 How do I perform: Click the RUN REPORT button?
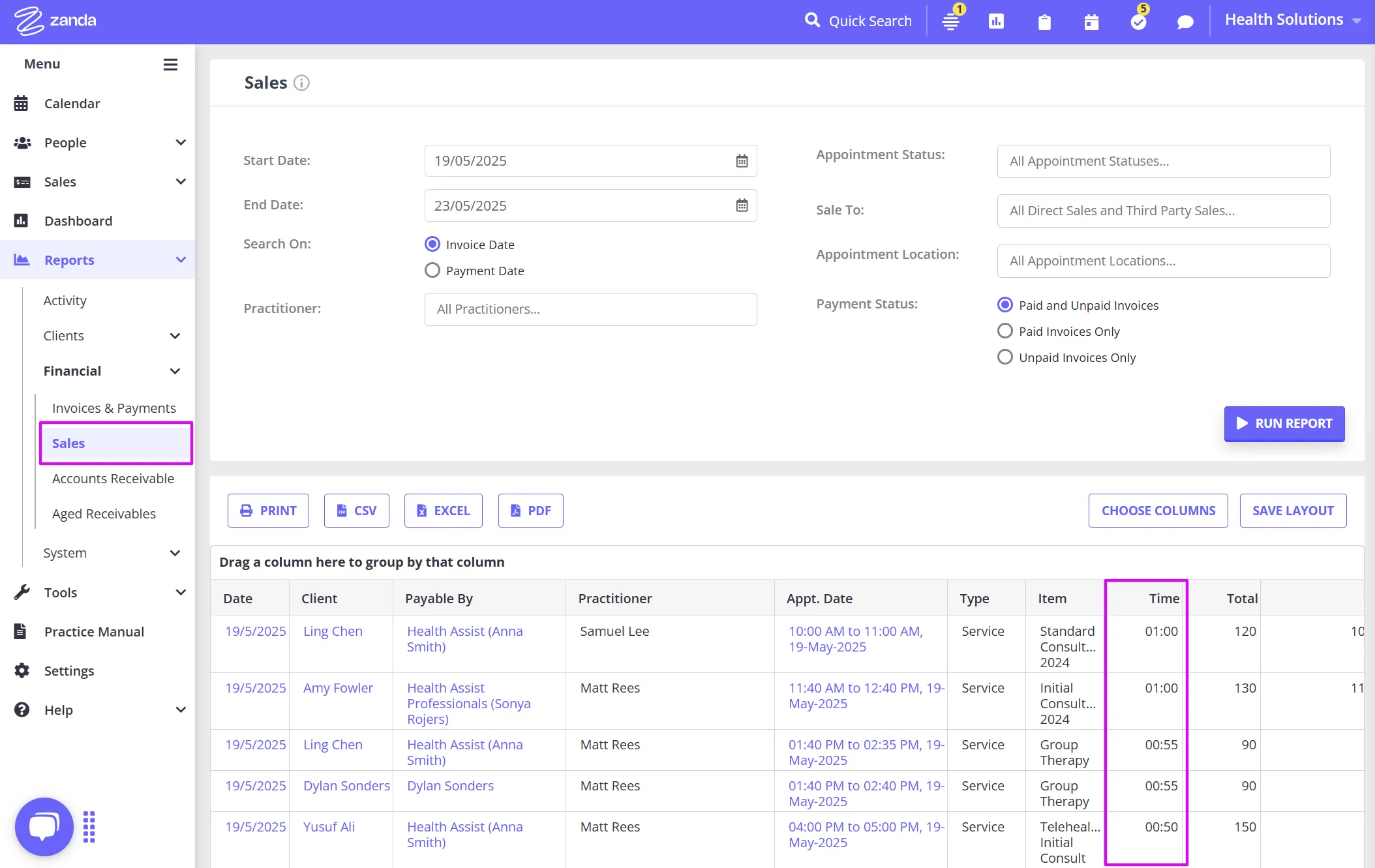(x=1284, y=423)
